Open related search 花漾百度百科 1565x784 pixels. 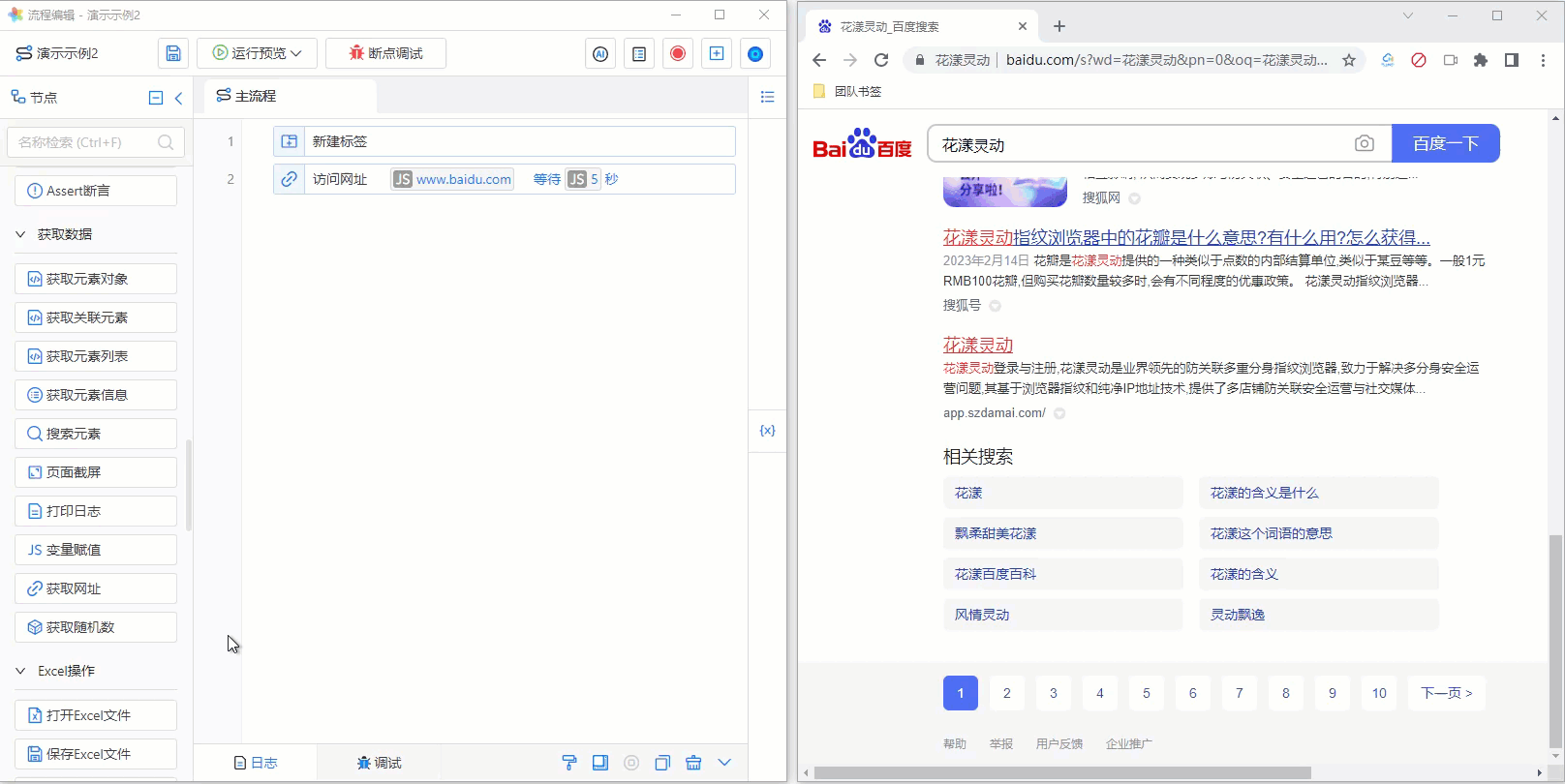point(1063,574)
